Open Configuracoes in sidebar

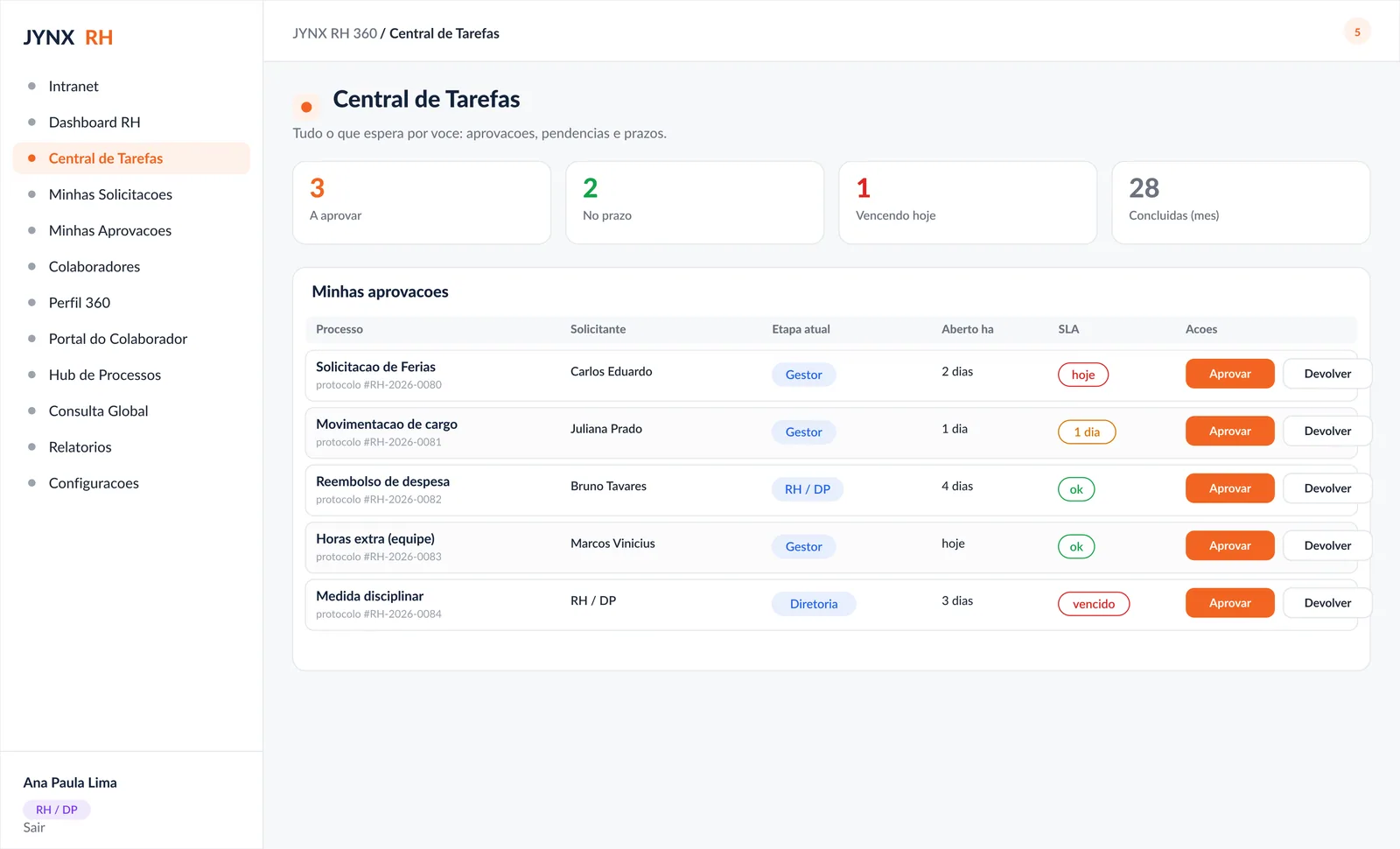point(131,483)
